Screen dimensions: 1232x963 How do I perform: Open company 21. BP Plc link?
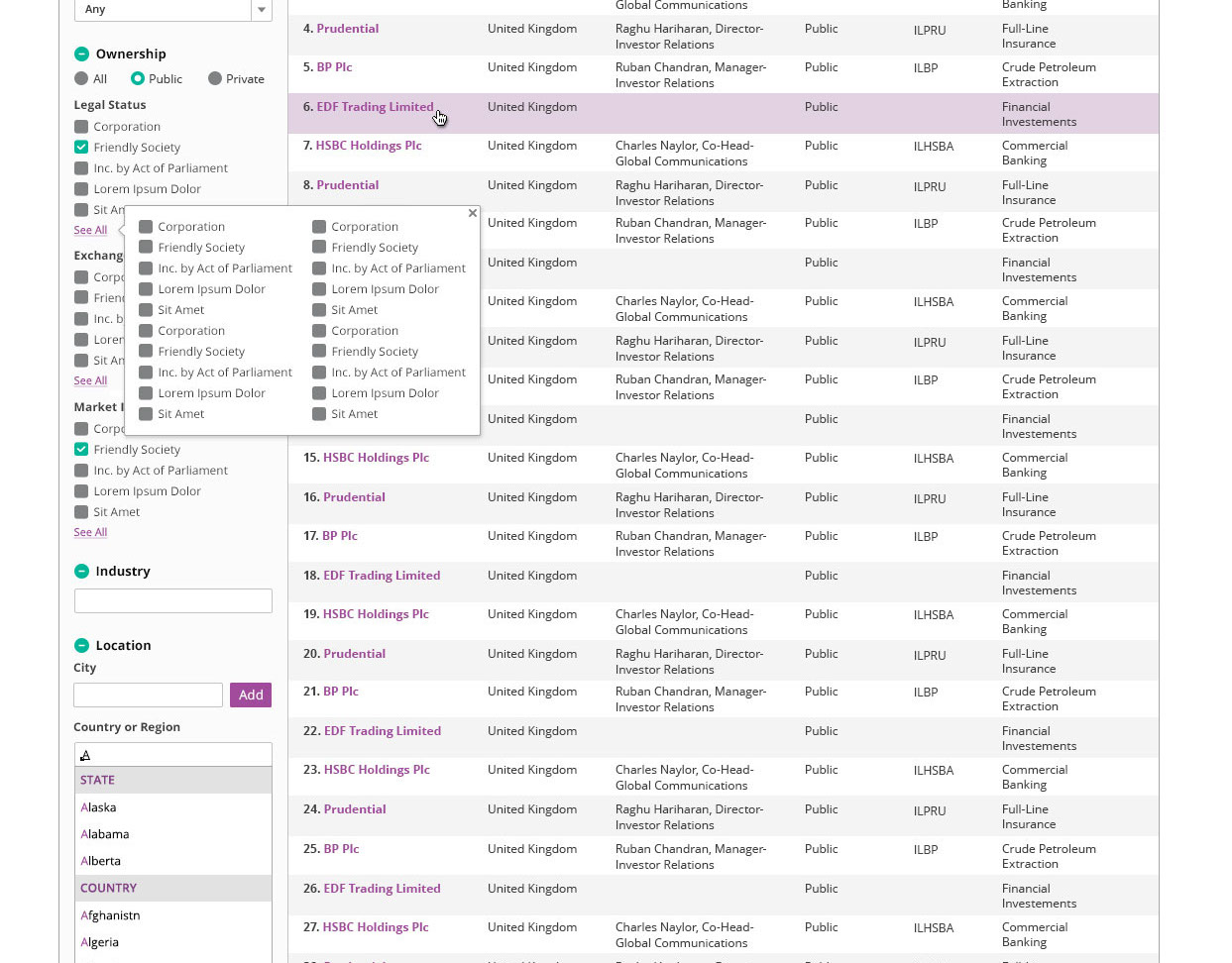[341, 692]
